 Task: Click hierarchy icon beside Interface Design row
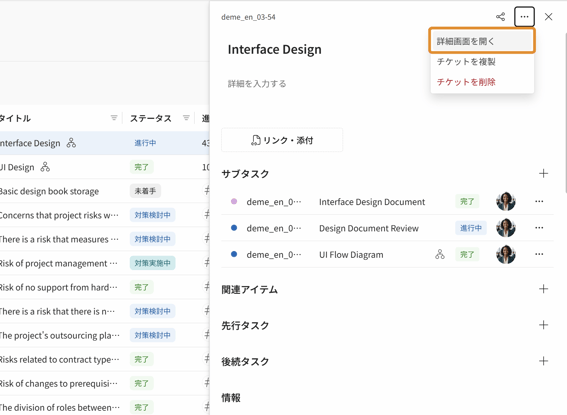click(71, 143)
